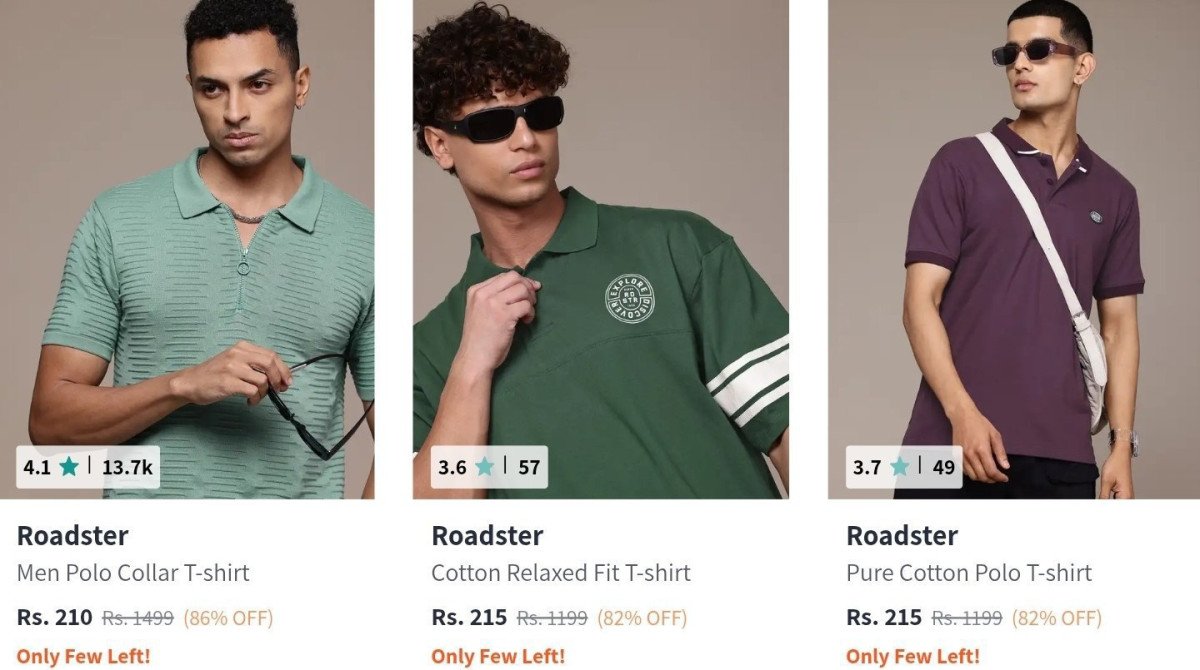Viewport: 1200px width, 670px height.
Task: Click the star icon beside the 3.7 rating
Action: click(x=899, y=466)
